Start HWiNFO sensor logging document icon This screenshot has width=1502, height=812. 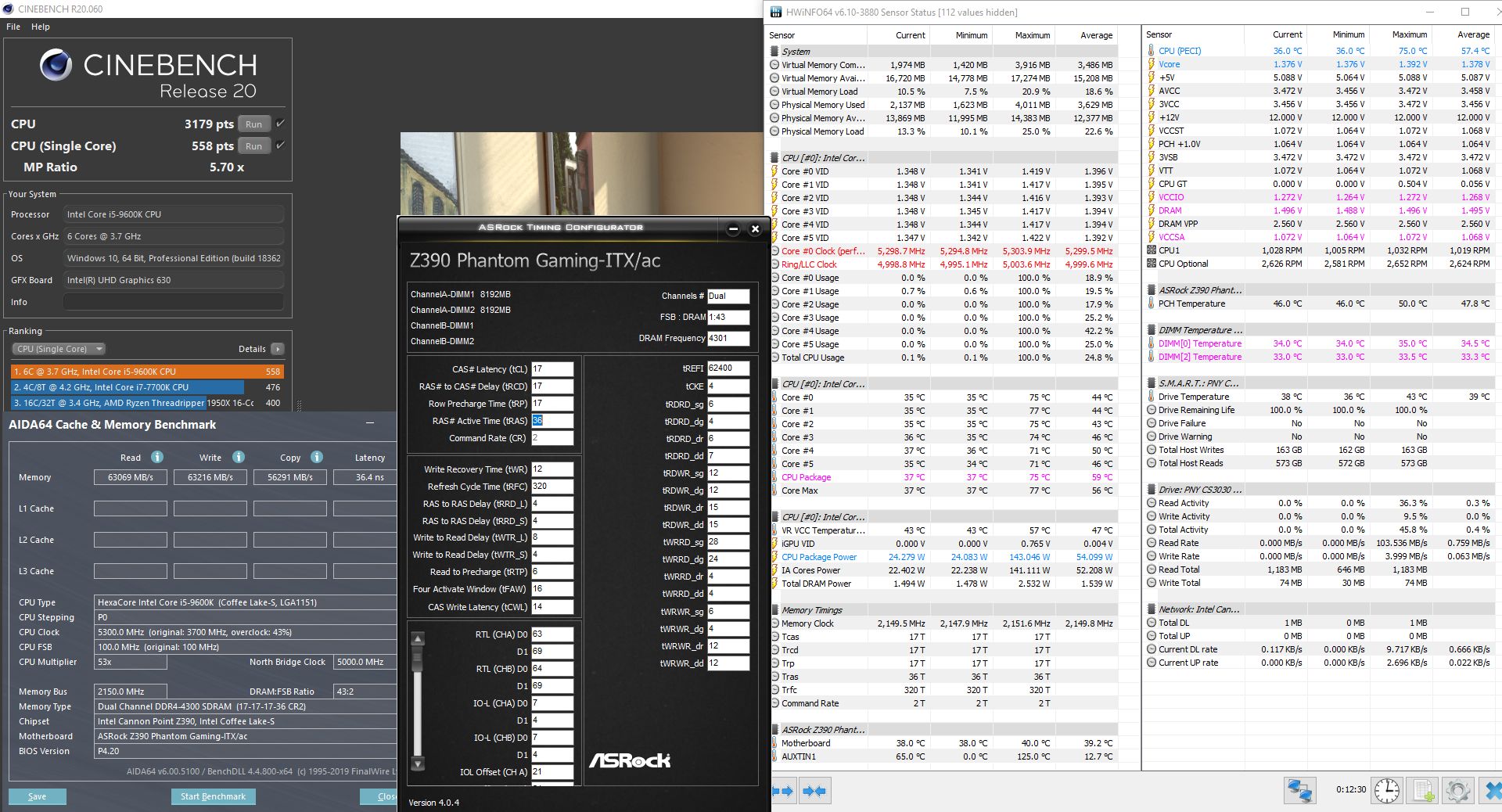click(x=1424, y=791)
